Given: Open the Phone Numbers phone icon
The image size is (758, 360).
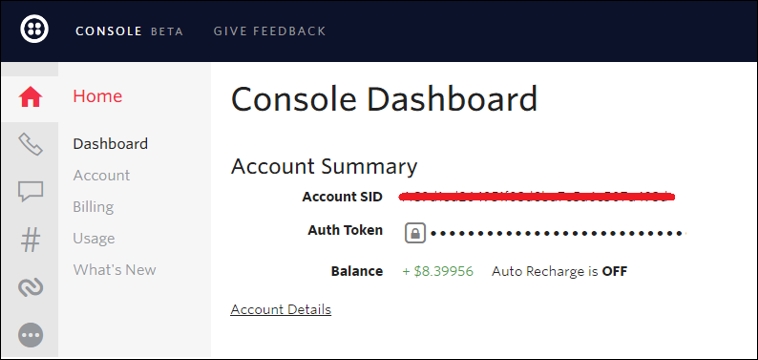Looking at the screenshot, I should 30,144.
